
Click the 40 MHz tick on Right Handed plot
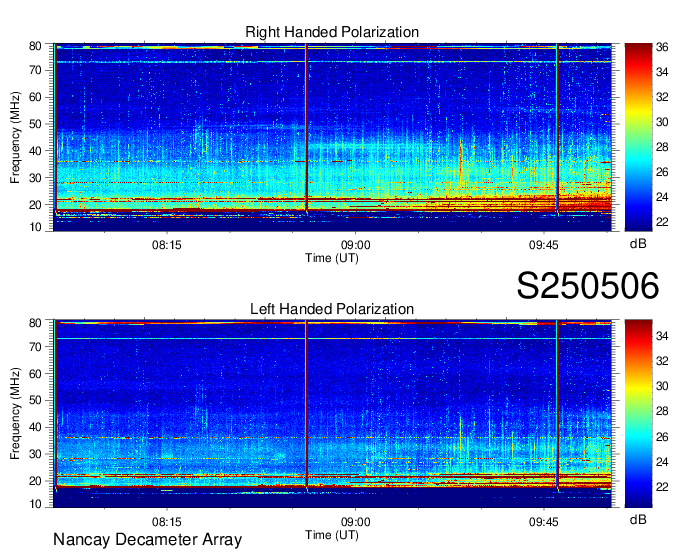tap(35, 151)
